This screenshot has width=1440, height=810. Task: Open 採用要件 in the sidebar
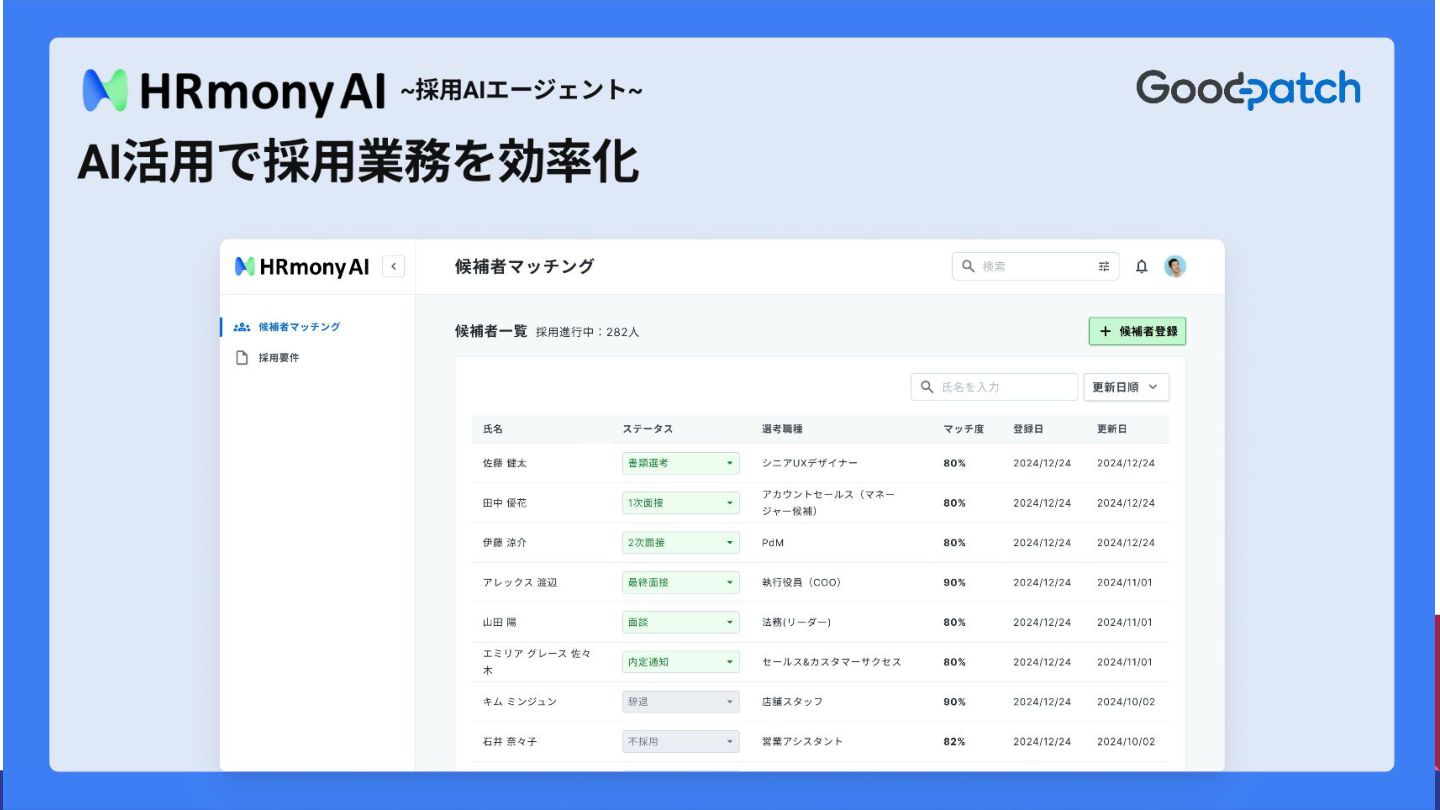(x=279, y=358)
